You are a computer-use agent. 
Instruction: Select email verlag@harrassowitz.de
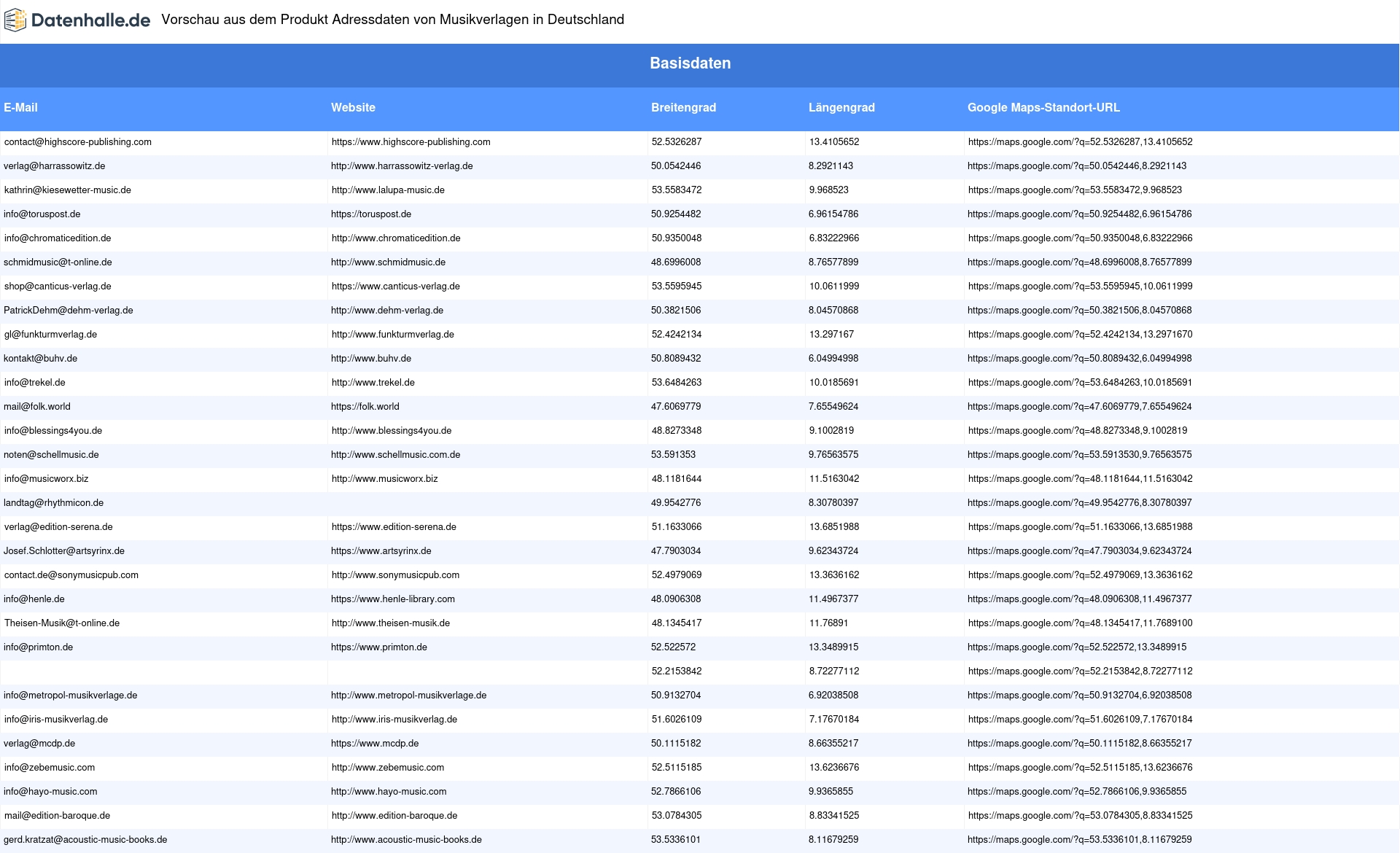click(x=55, y=166)
